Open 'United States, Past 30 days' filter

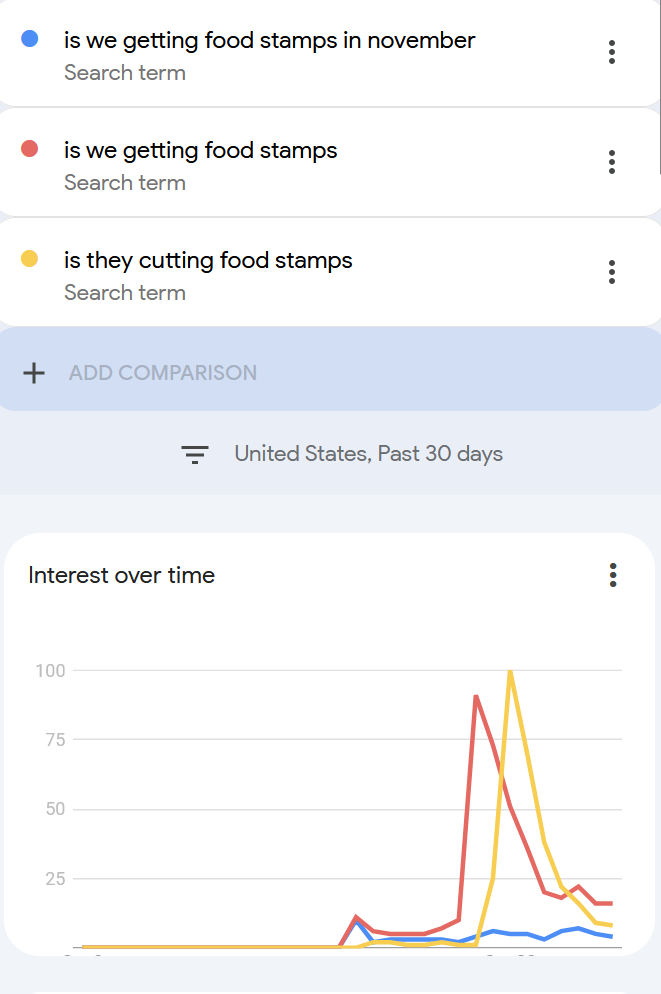click(368, 454)
